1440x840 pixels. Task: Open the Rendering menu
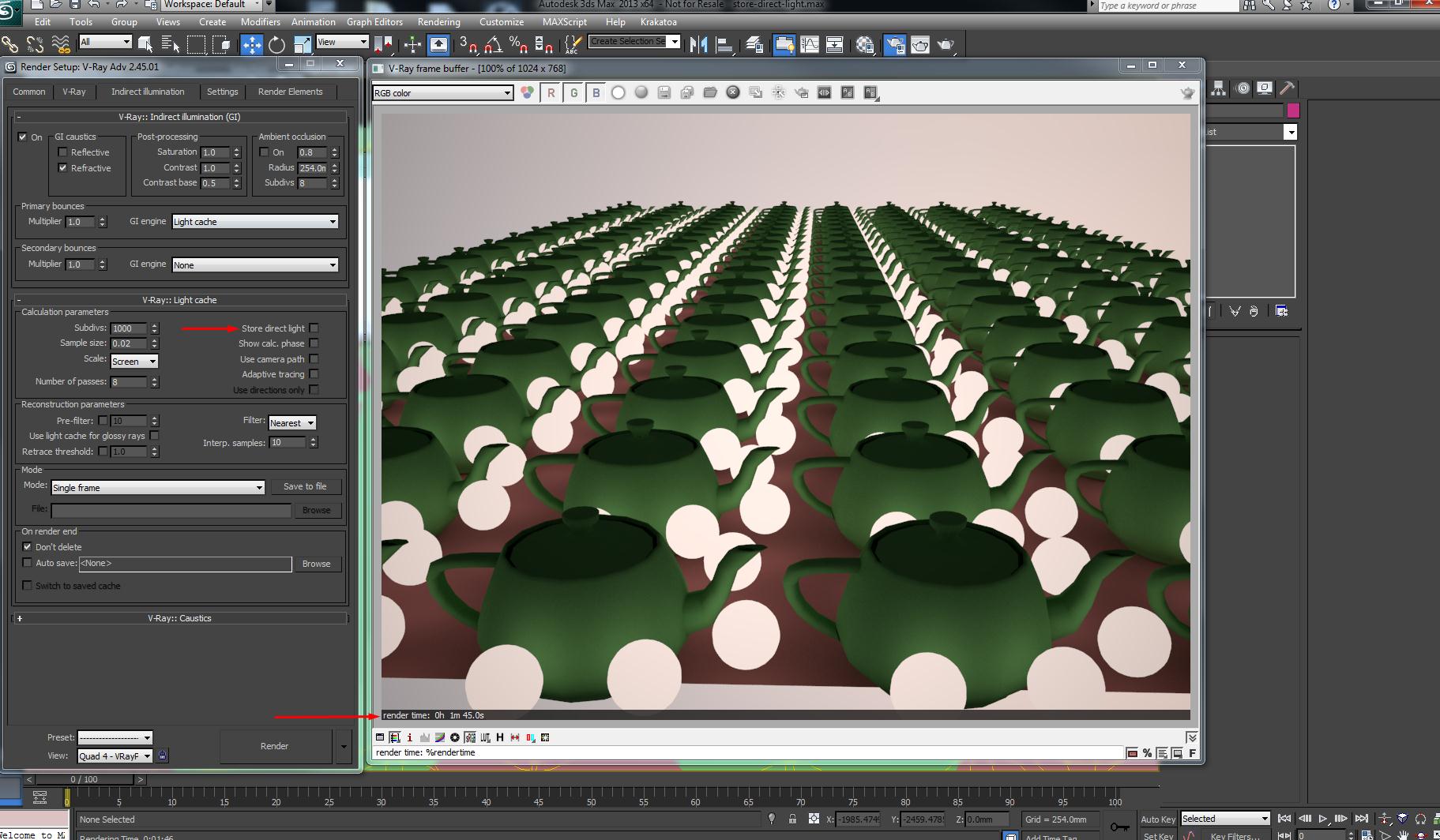pyautogui.click(x=438, y=22)
